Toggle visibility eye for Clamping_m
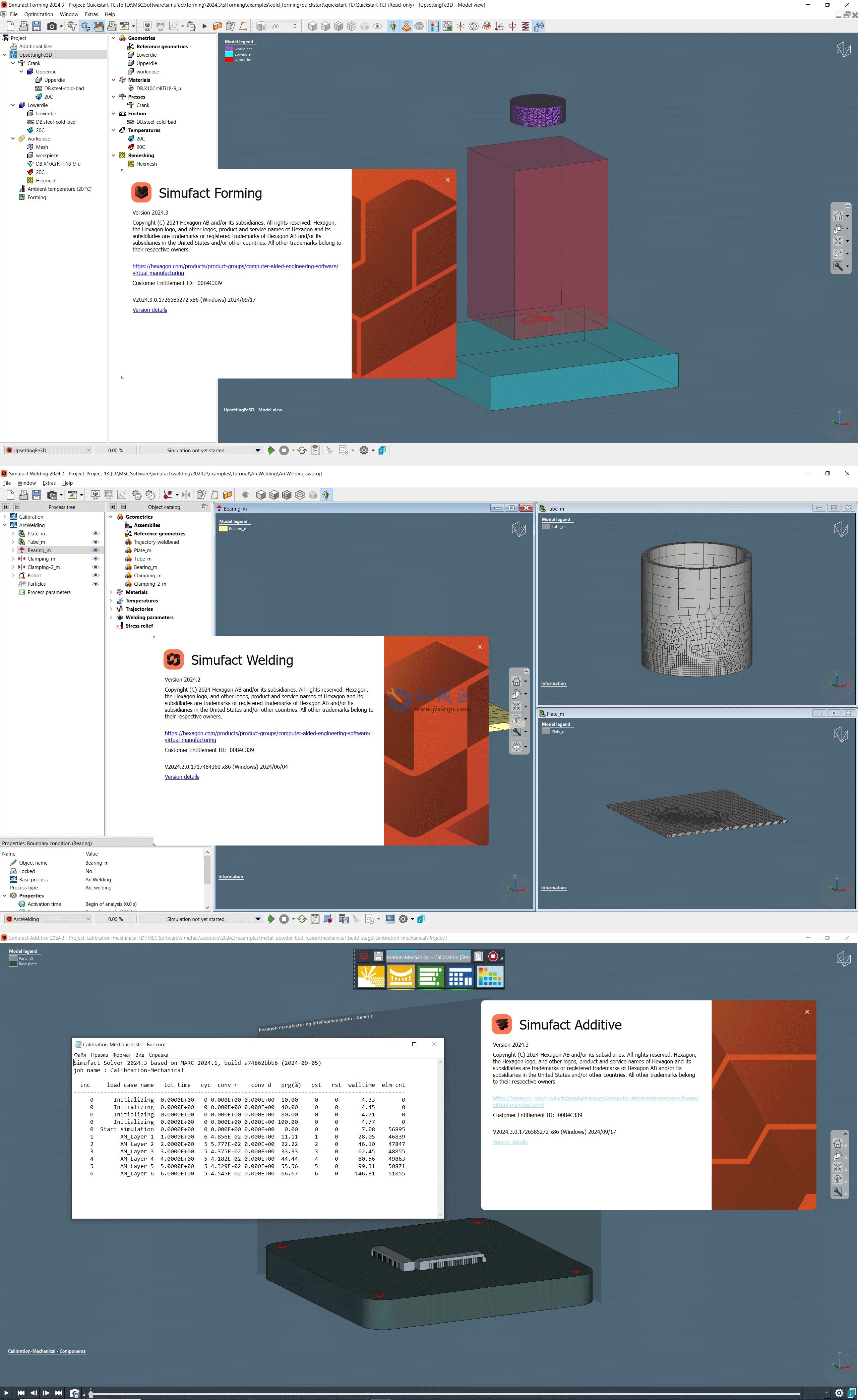The height and width of the screenshot is (1400, 858). point(96,559)
